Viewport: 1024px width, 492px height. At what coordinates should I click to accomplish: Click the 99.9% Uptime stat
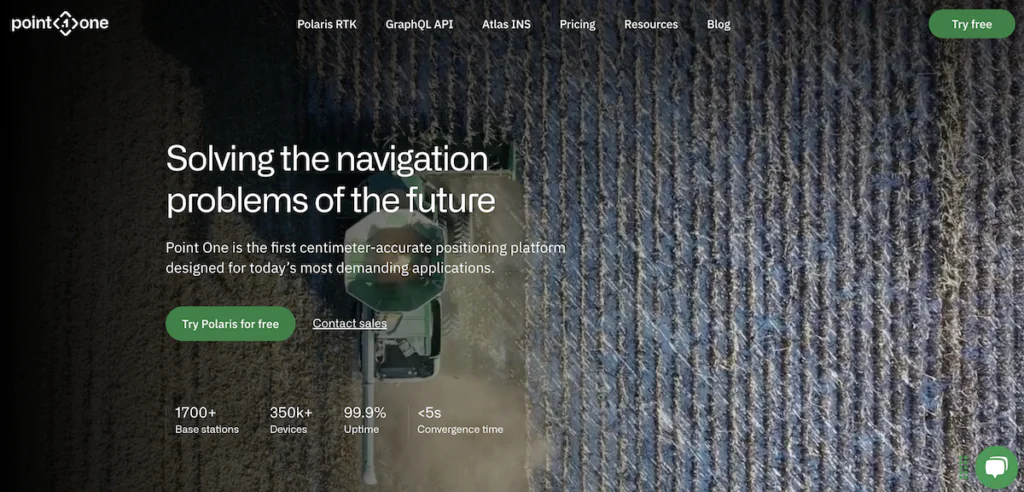click(x=364, y=420)
